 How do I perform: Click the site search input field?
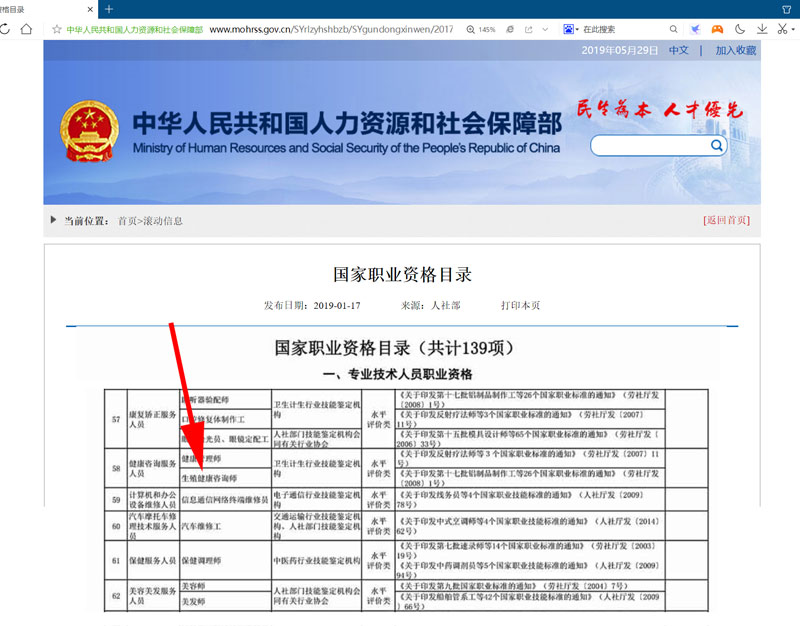pyautogui.click(x=648, y=146)
